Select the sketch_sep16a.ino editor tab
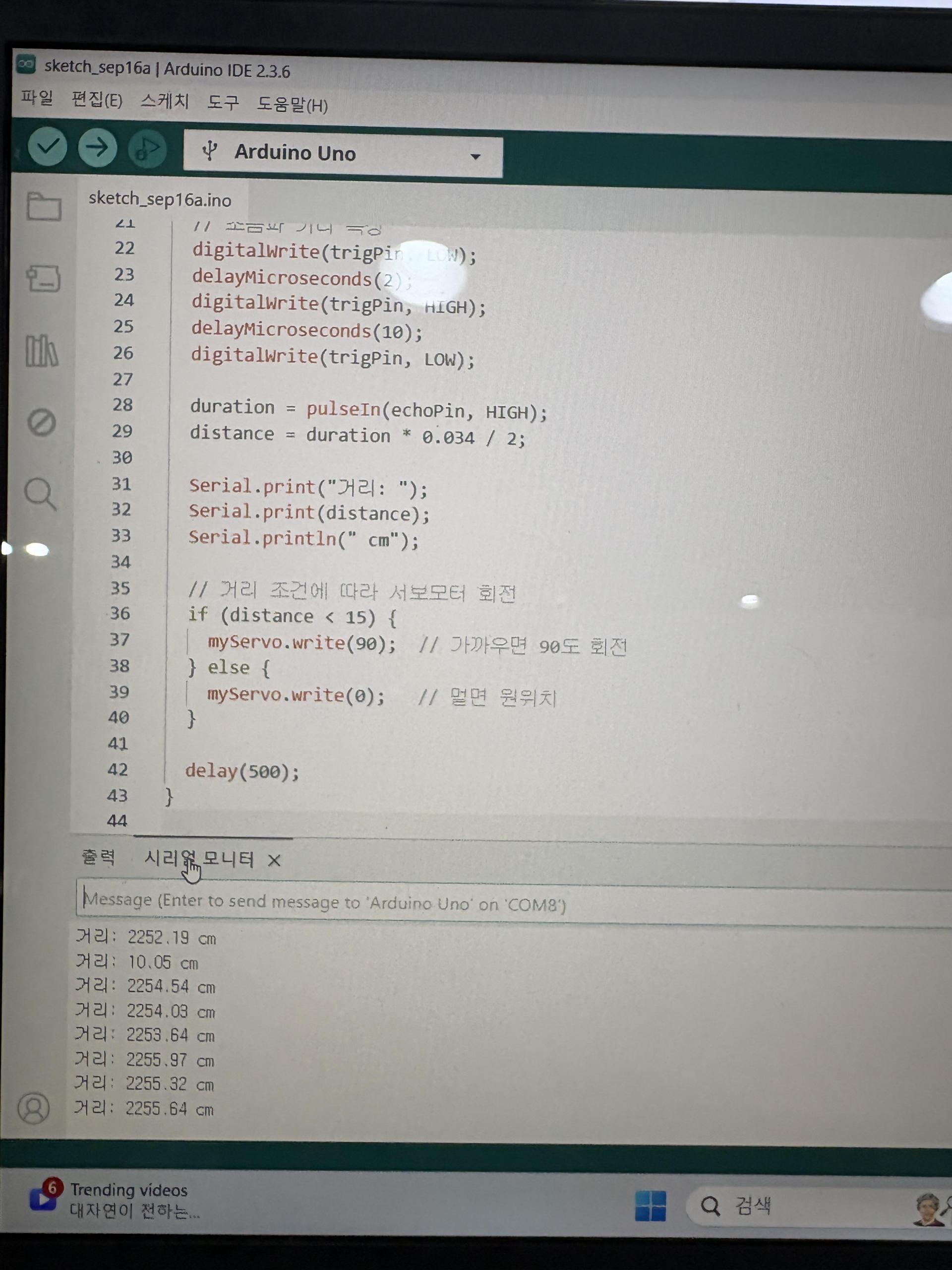 tap(160, 199)
